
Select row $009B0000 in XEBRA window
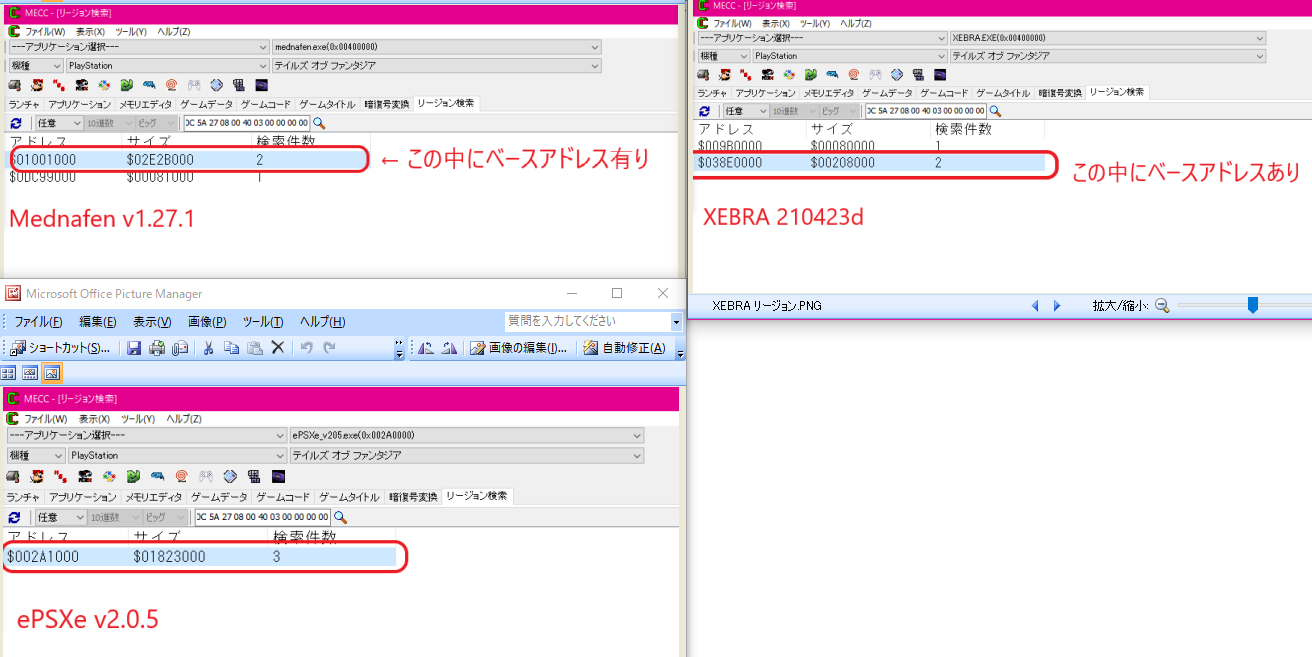coord(870,146)
